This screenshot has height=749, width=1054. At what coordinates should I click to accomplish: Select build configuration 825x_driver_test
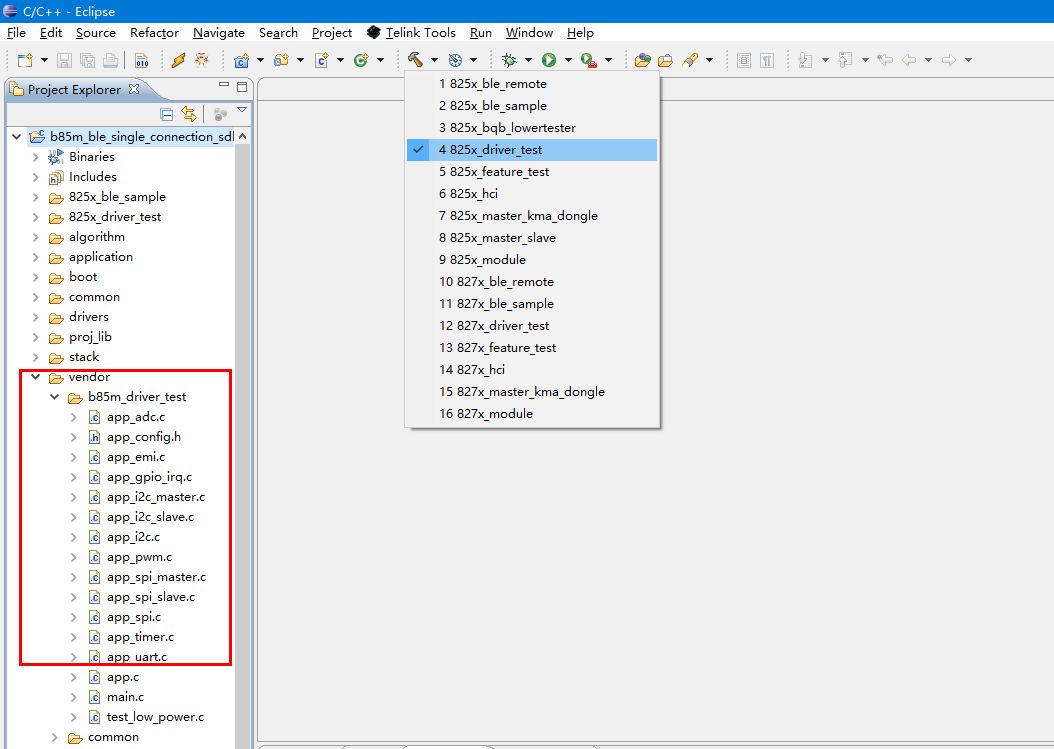tap(532, 150)
